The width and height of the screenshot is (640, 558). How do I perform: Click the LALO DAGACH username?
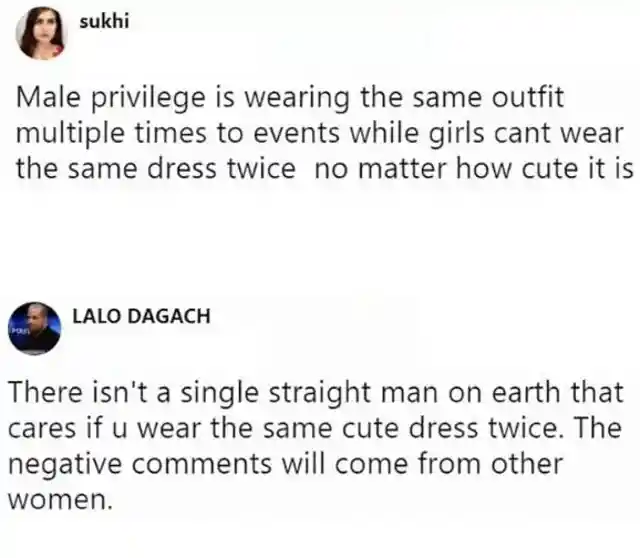pos(141,316)
